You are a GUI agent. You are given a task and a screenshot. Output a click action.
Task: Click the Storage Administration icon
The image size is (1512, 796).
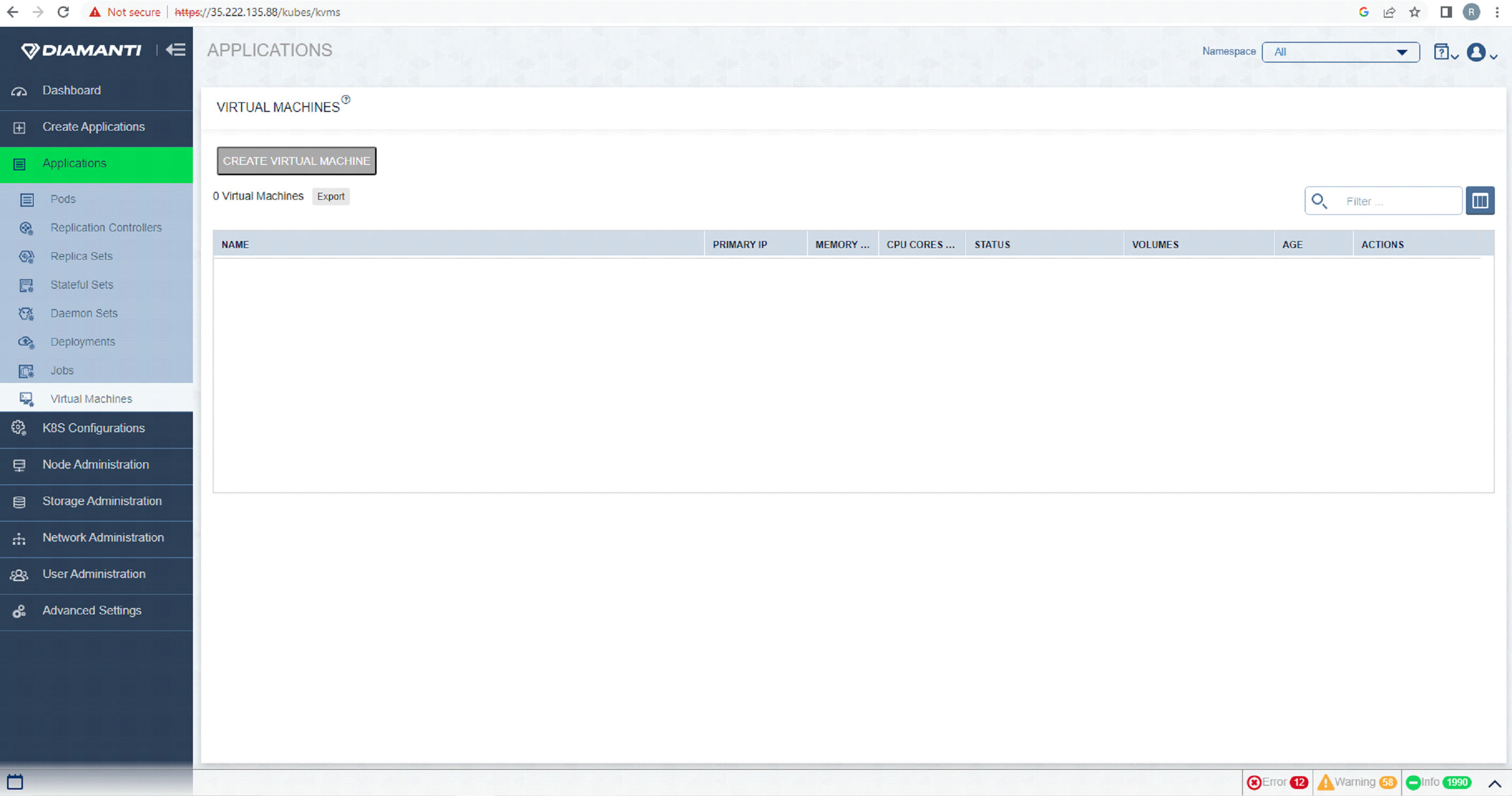click(18, 501)
